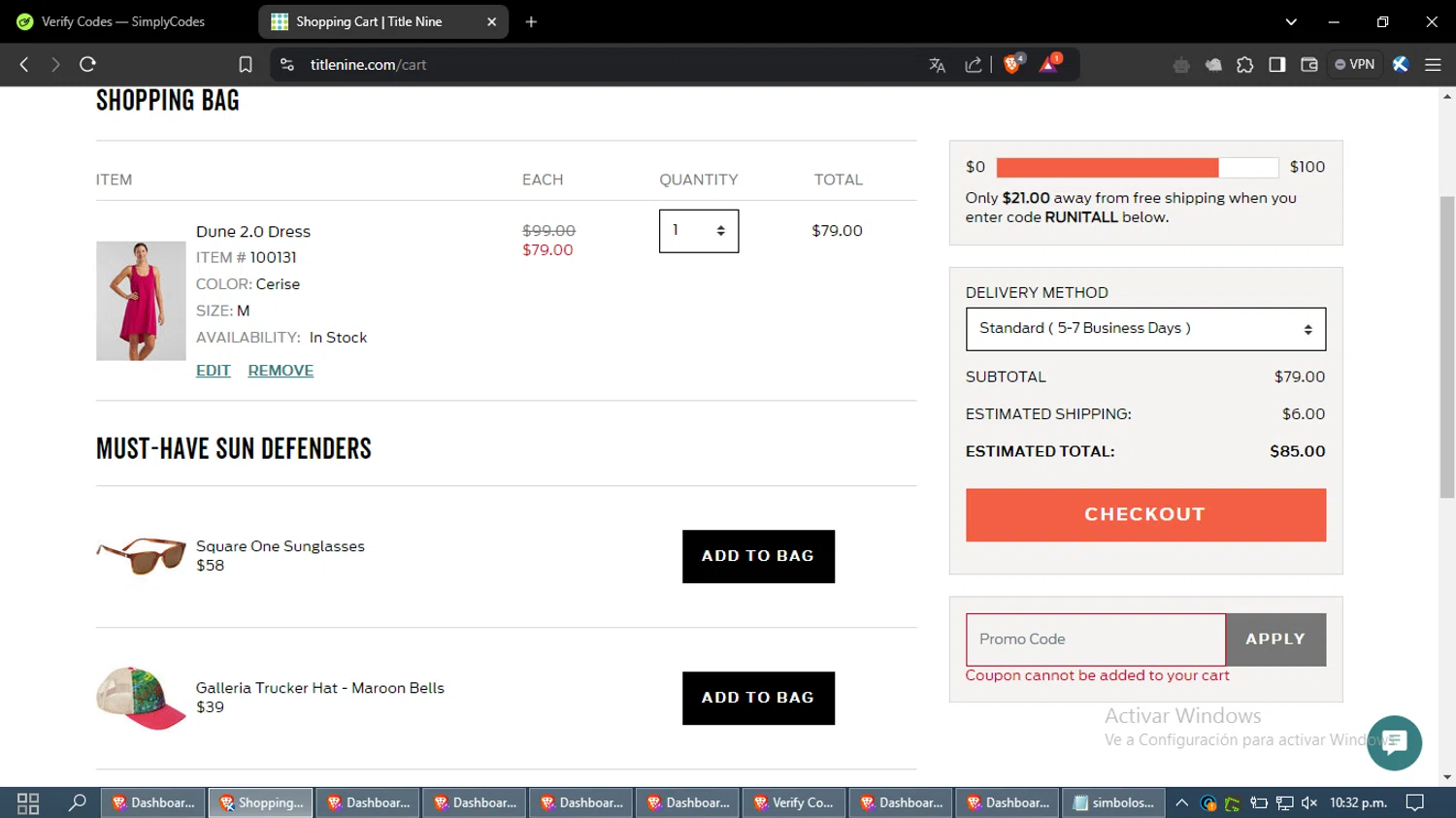Switch to Verify Co... taskbar window
The width and height of the screenshot is (1456, 818).
(794, 802)
